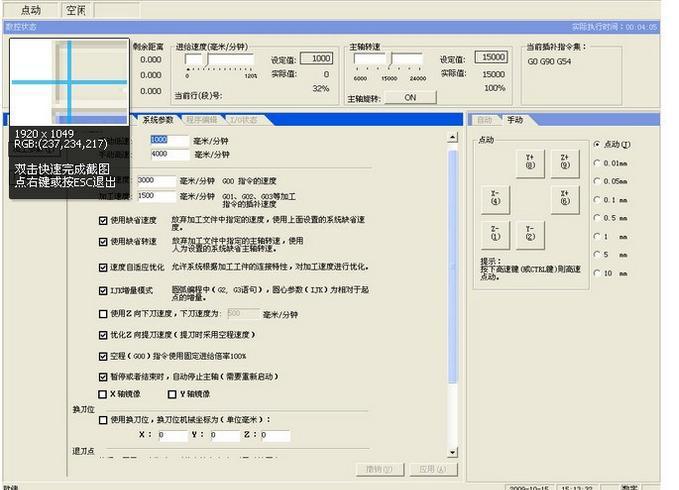Image resolution: width=679 pixels, height=490 pixels.
Task: Click the tool change Y coordinate field
Action: tap(224, 435)
